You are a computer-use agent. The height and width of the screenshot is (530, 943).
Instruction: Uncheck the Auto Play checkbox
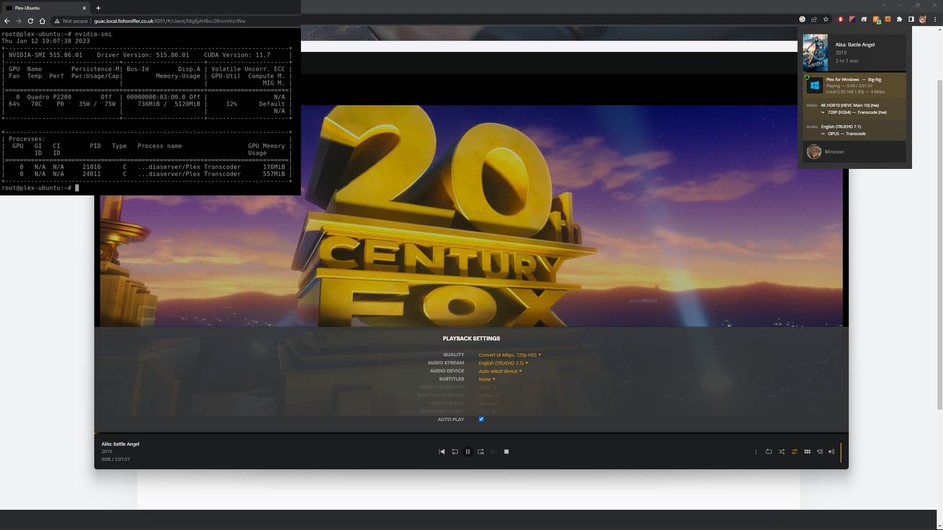coord(481,419)
